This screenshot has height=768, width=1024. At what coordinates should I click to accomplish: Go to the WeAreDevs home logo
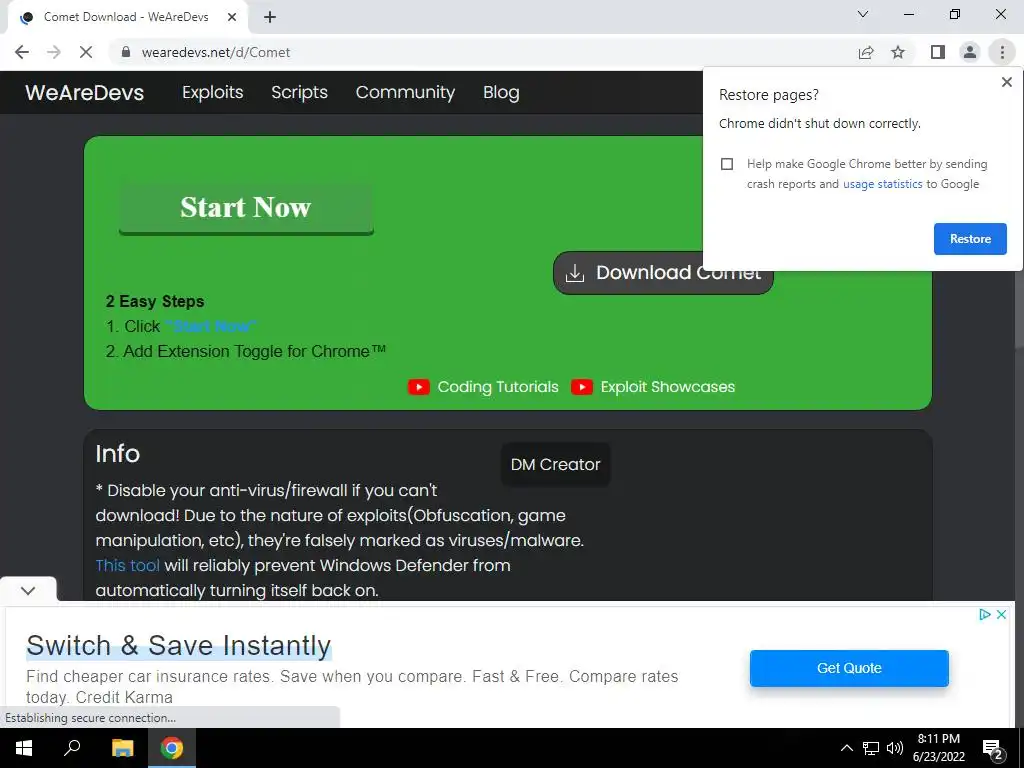(x=84, y=93)
